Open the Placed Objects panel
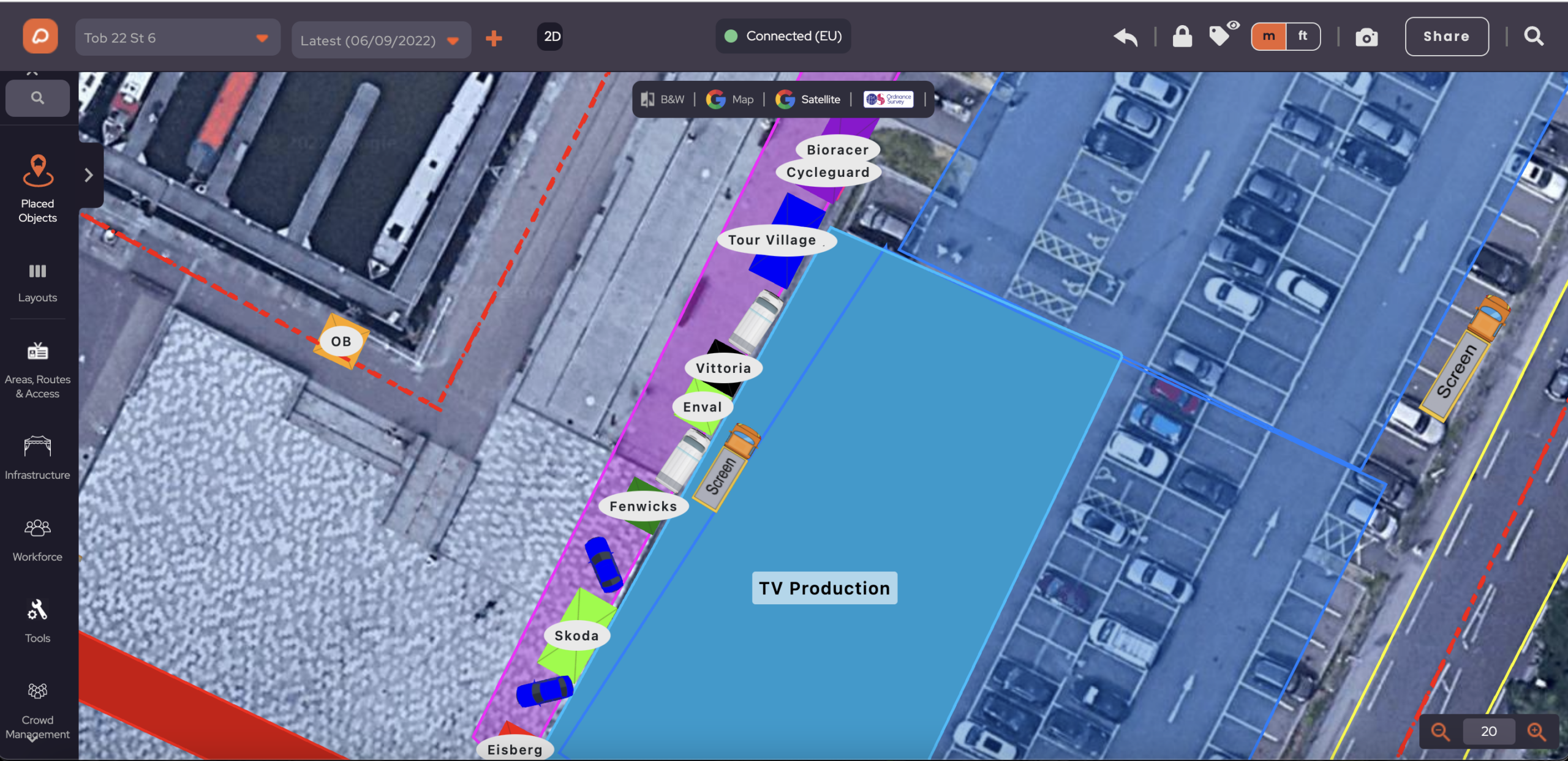Screen dimensions: 1568x761 (x=37, y=189)
